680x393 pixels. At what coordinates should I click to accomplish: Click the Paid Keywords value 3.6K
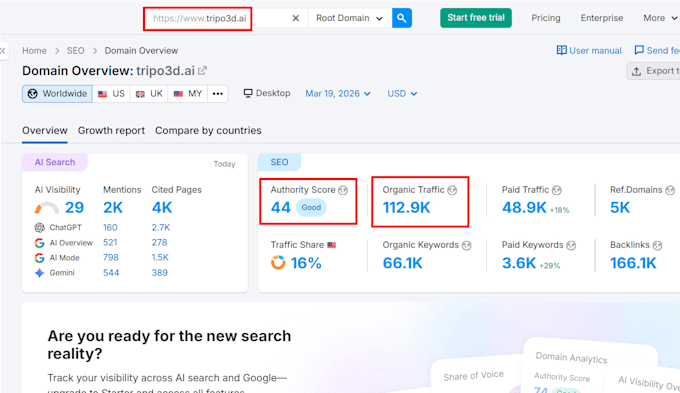point(519,263)
